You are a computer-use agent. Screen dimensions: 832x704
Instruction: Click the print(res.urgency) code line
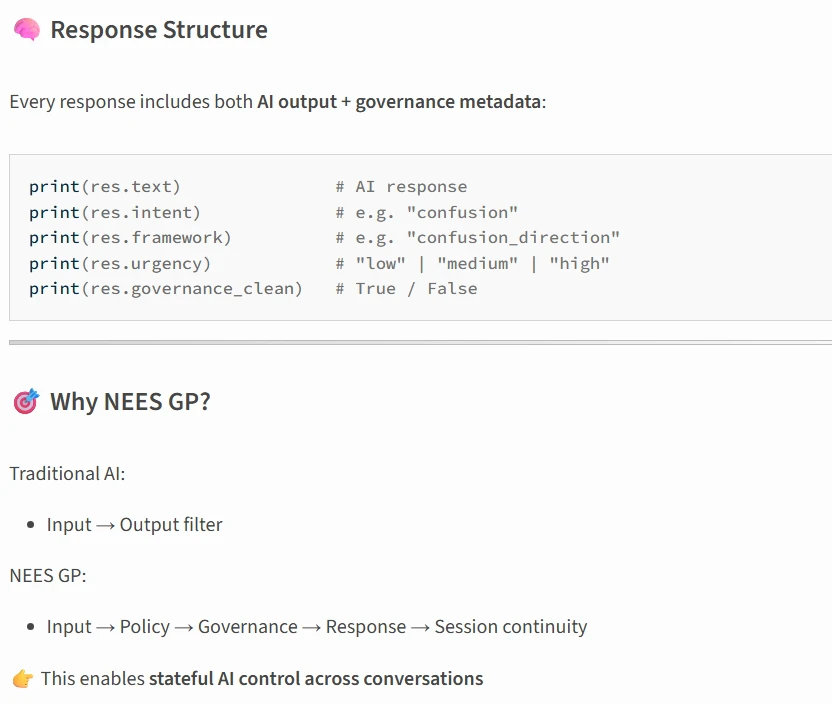pyautogui.click(x=120, y=264)
